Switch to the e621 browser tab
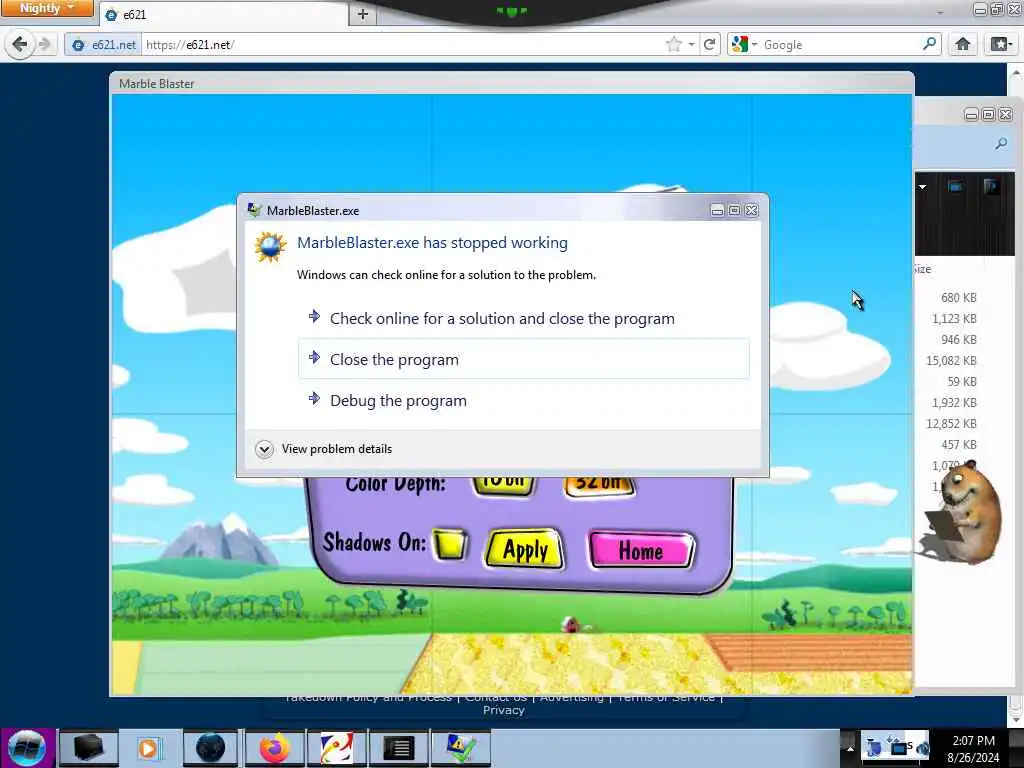Viewport: 1024px width, 768px height. pyautogui.click(x=224, y=14)
